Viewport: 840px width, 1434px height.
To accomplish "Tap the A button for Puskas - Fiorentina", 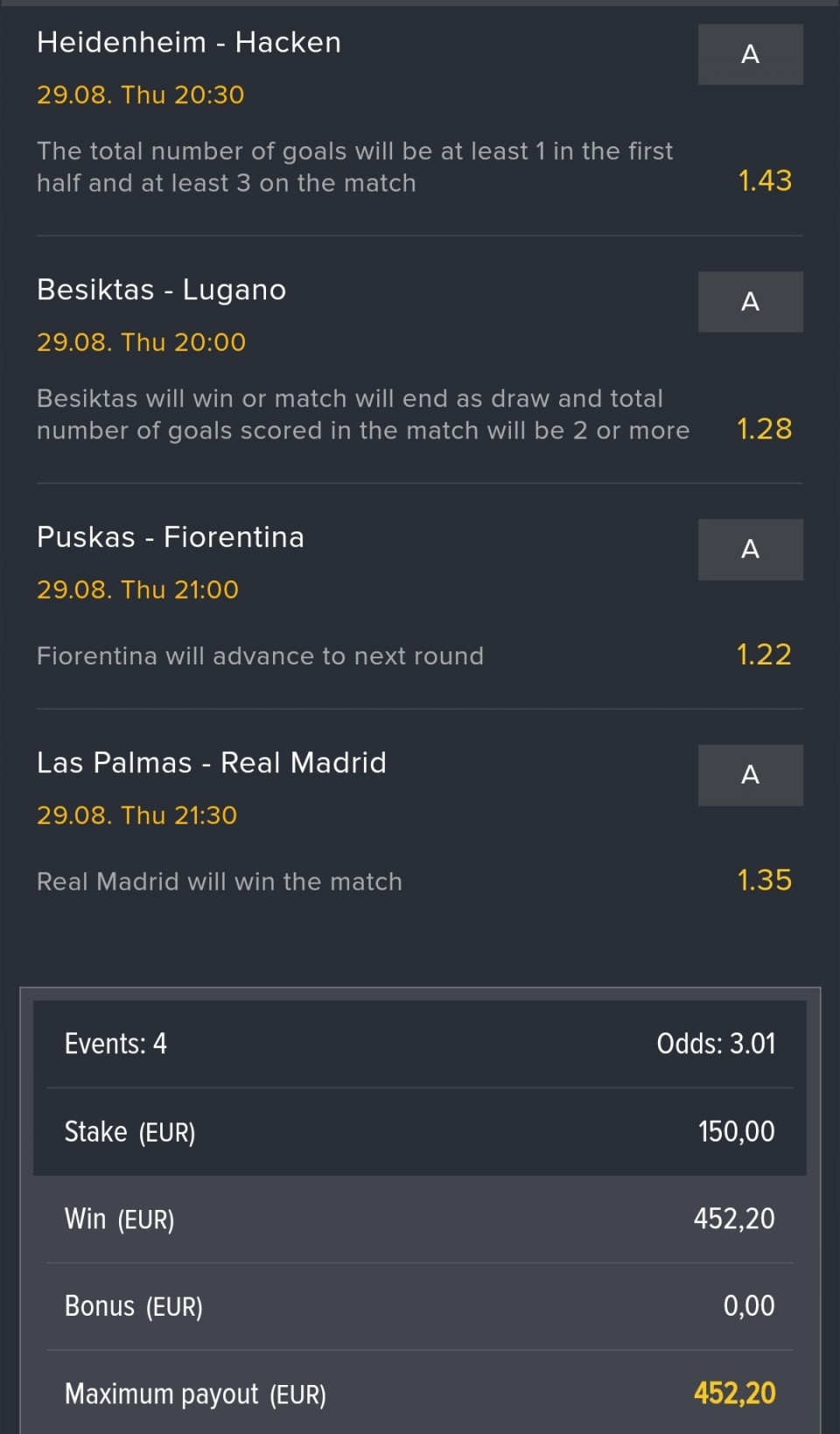I will [750, 549].
